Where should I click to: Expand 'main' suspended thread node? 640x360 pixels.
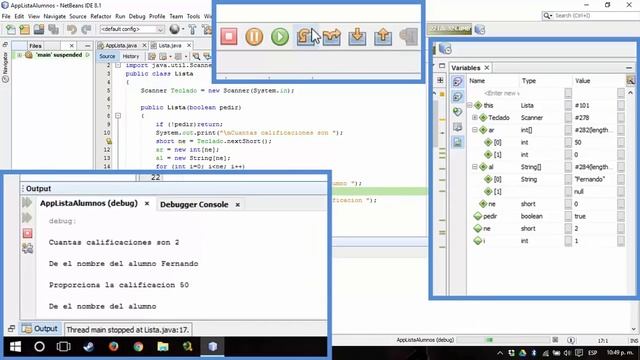pyautogui.click(x=19, y=55)
